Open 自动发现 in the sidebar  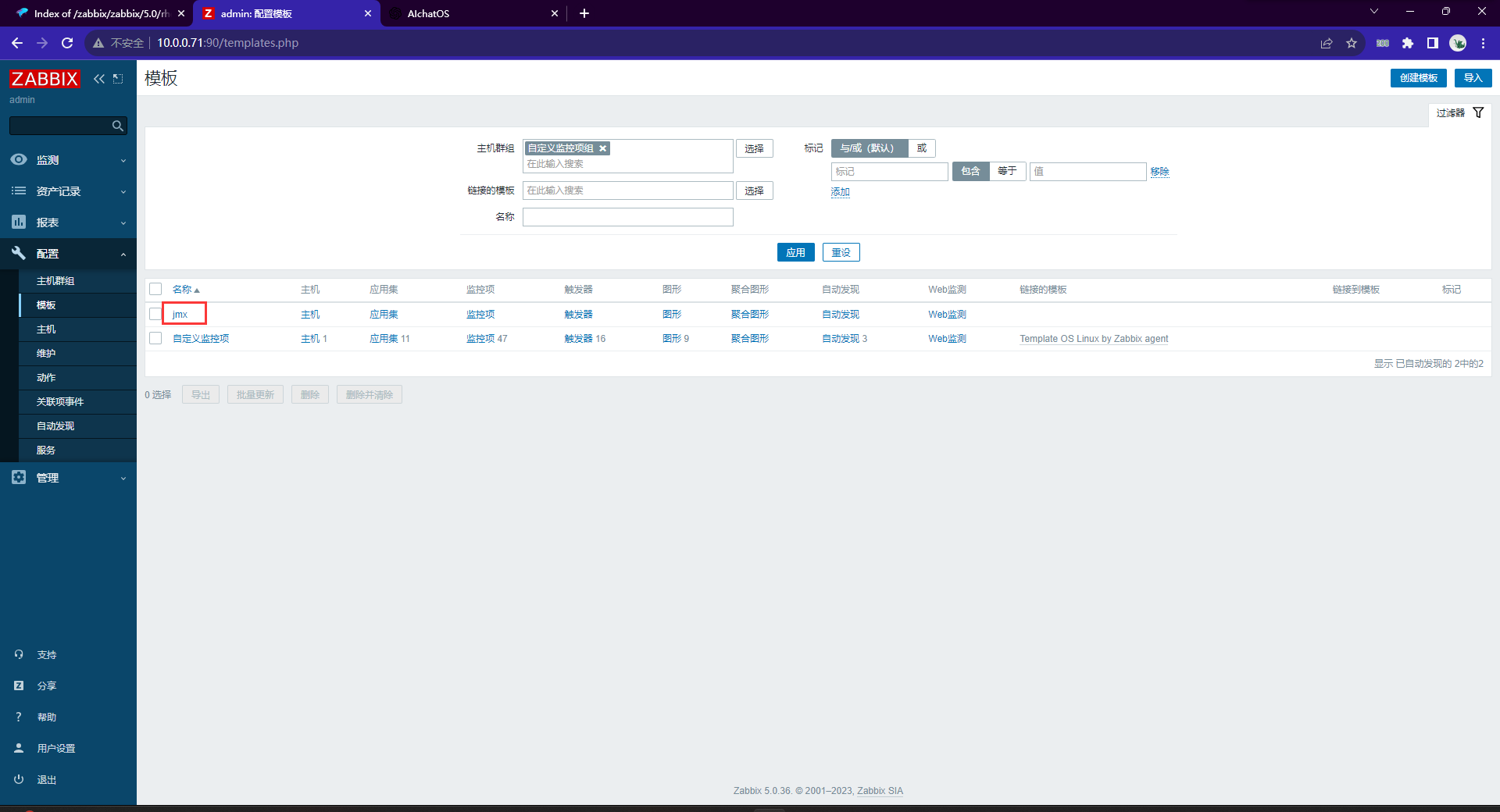(x=55, y=426)
